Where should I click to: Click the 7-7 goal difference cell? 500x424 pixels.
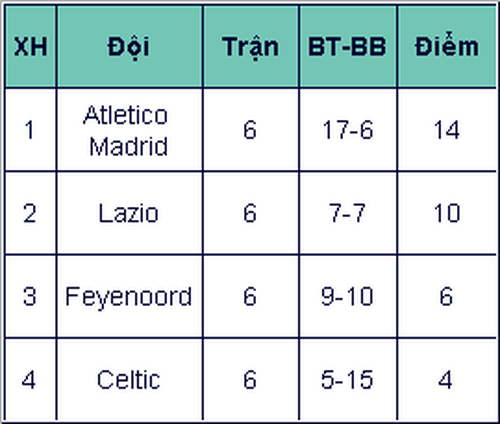coord(348,213)
